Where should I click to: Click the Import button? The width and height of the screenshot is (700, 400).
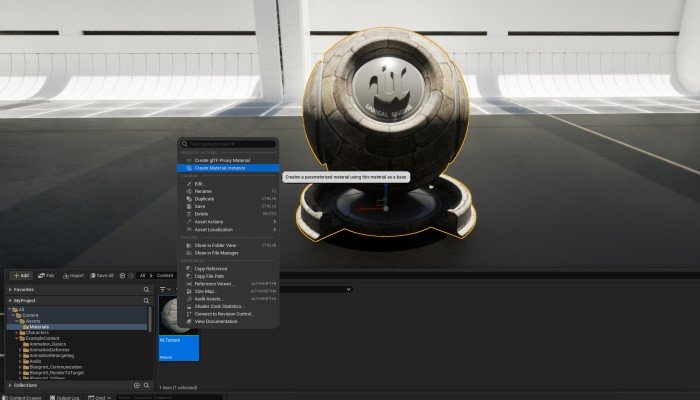click(x=73, y=275)
